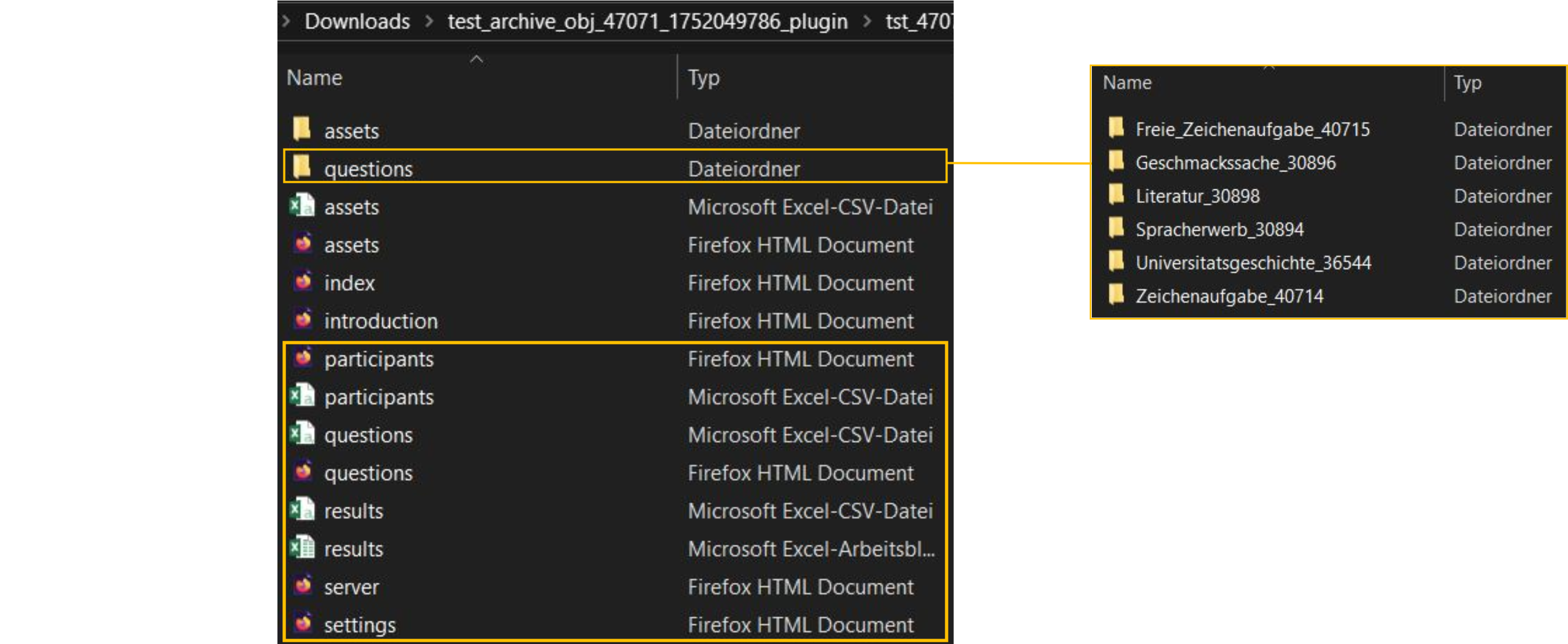Click the Geschmackssache_30896 folder icon

pos(1116,161)
